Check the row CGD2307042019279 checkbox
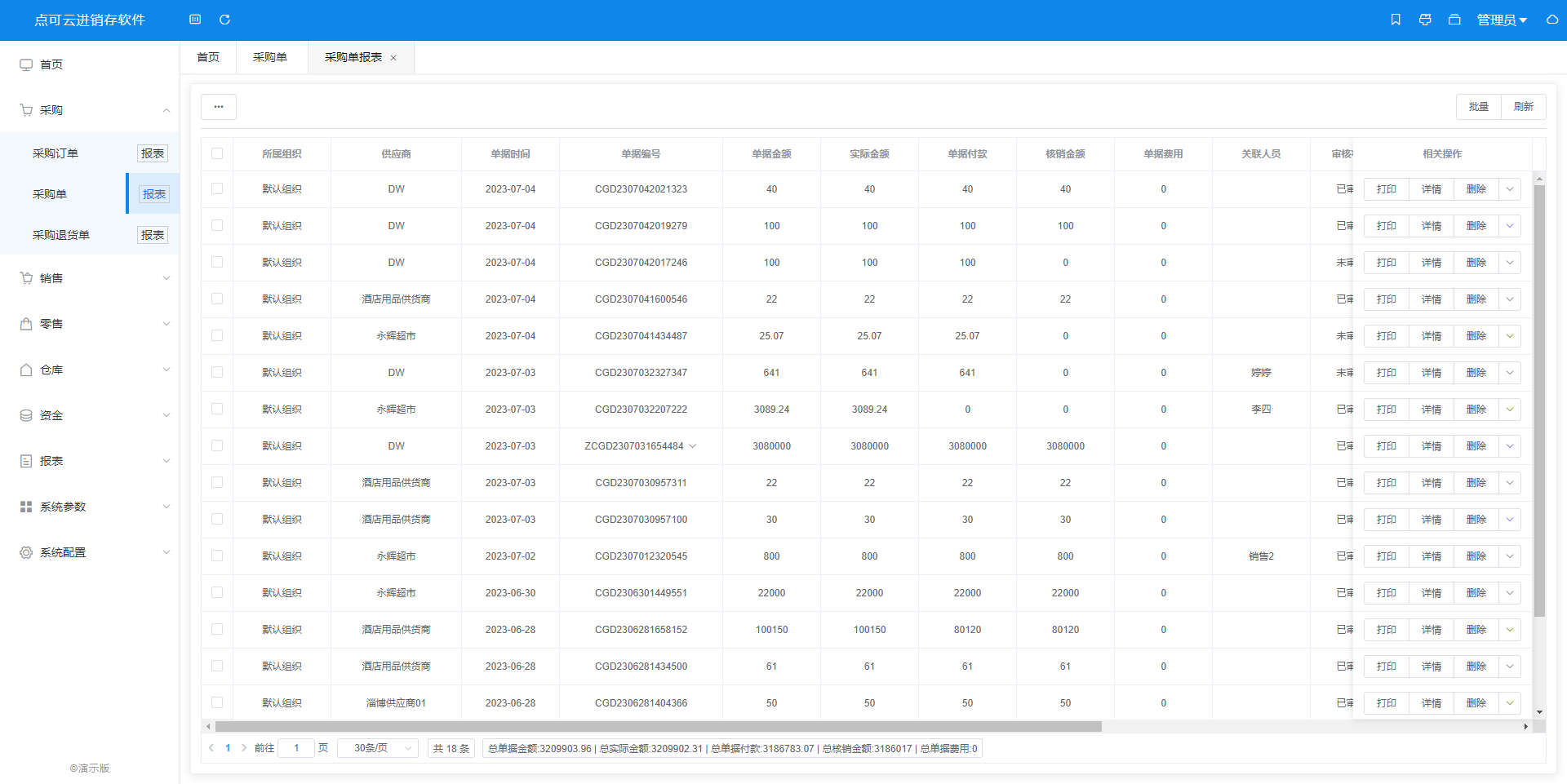 pyautogui.click(x=217, y=225)
